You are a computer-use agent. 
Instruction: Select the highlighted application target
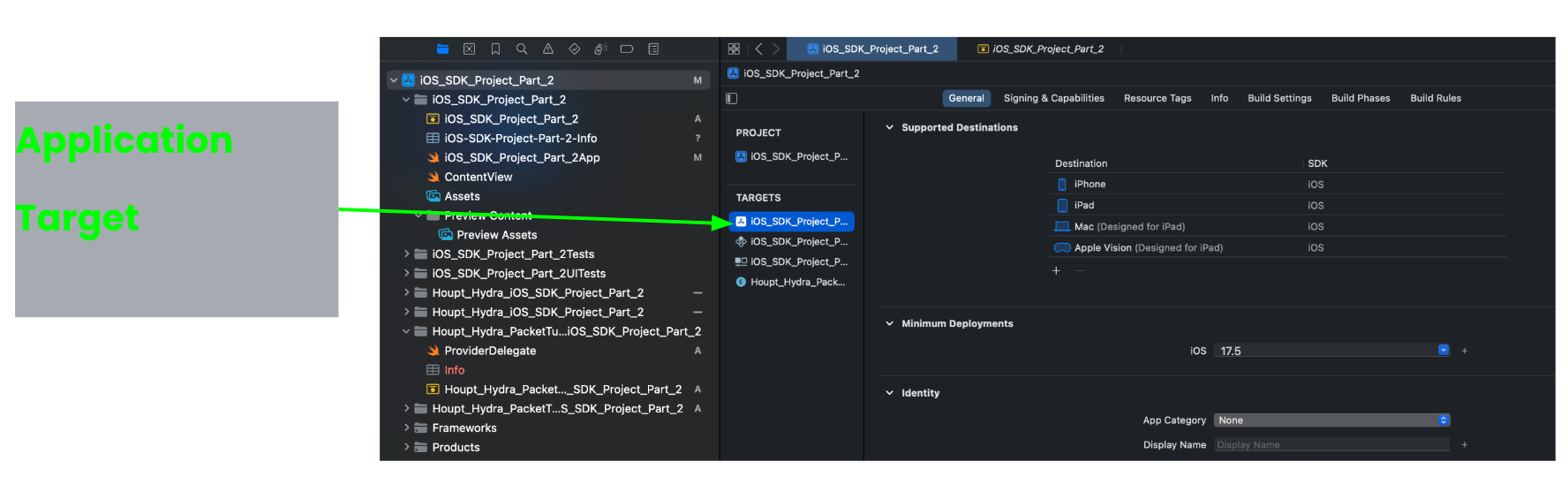click(792, 222)
